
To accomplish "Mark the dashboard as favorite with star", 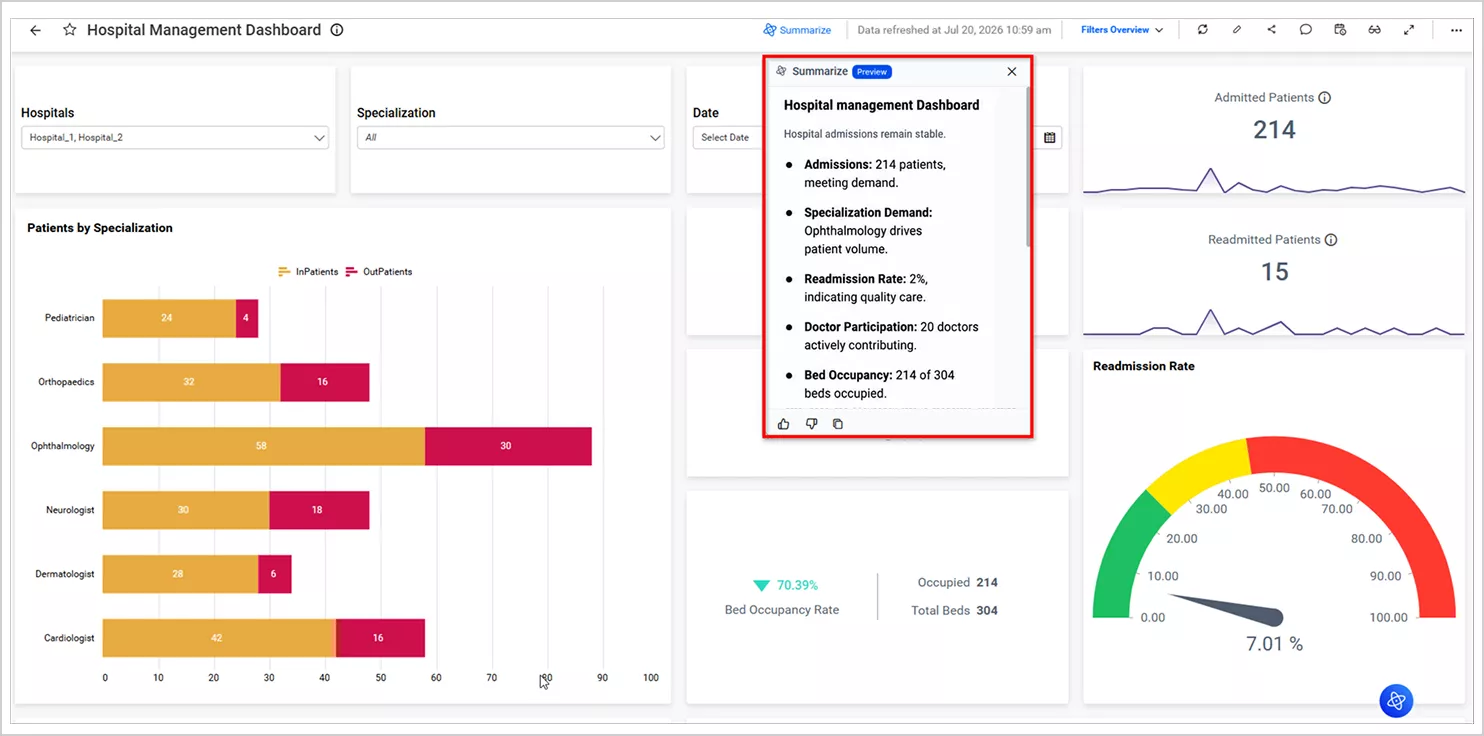I will 69,30.
